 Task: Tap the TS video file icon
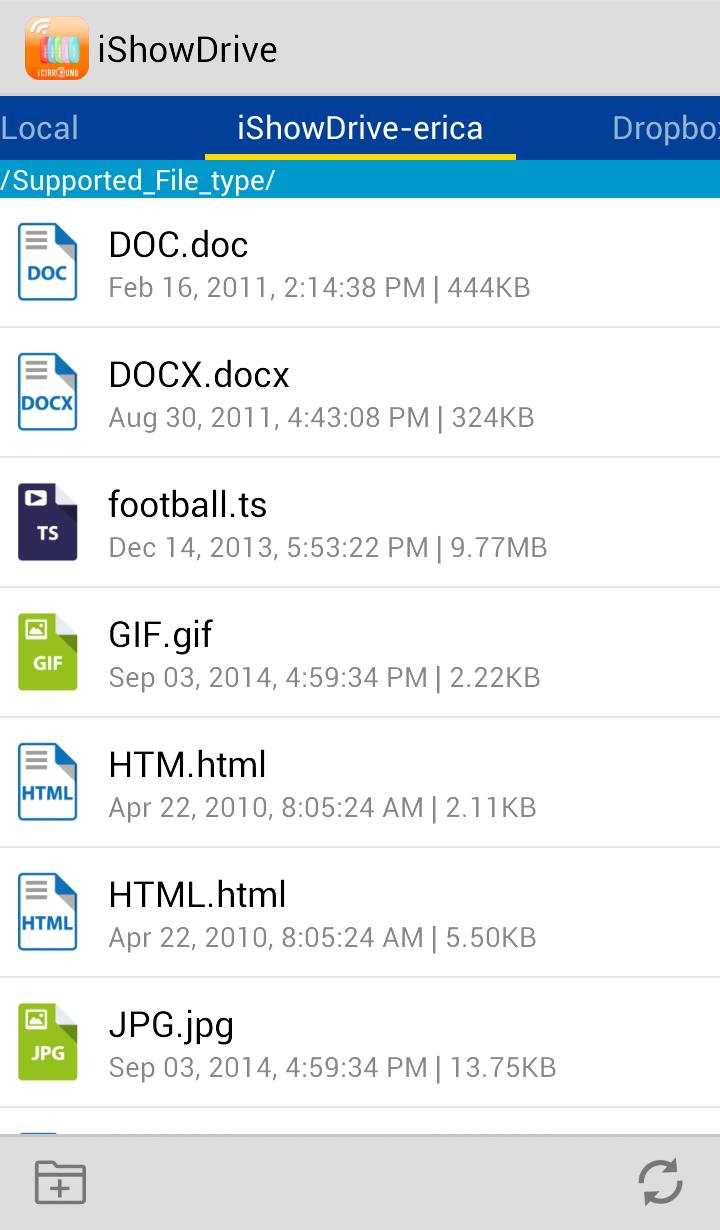[x=48, y=522]
